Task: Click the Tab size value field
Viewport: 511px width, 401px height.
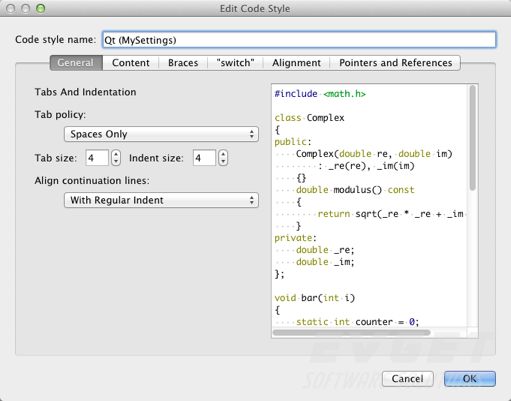Action: 97,158
